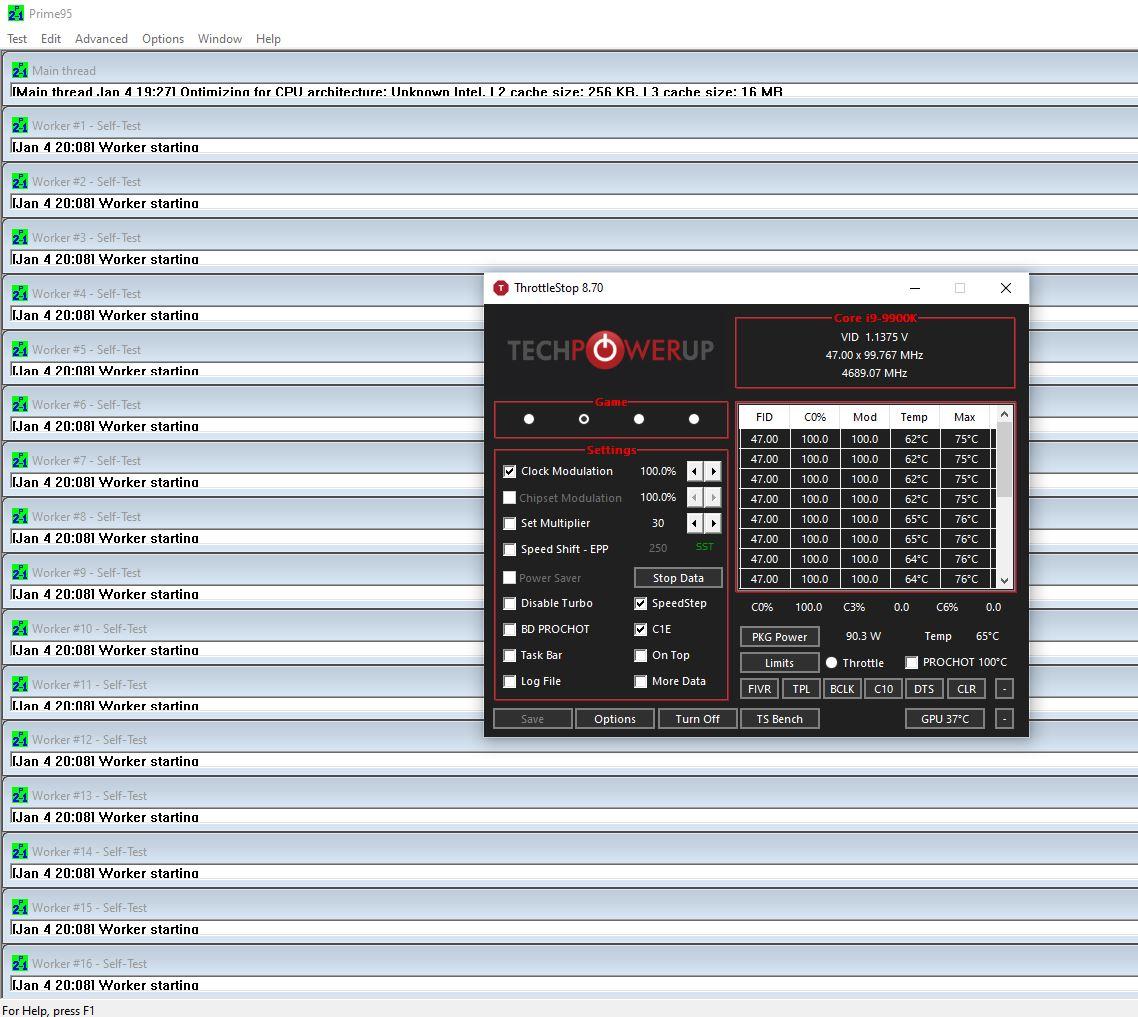
Task: Click the Prime95 app icon in title bar
Action: [x=15, y=14]
